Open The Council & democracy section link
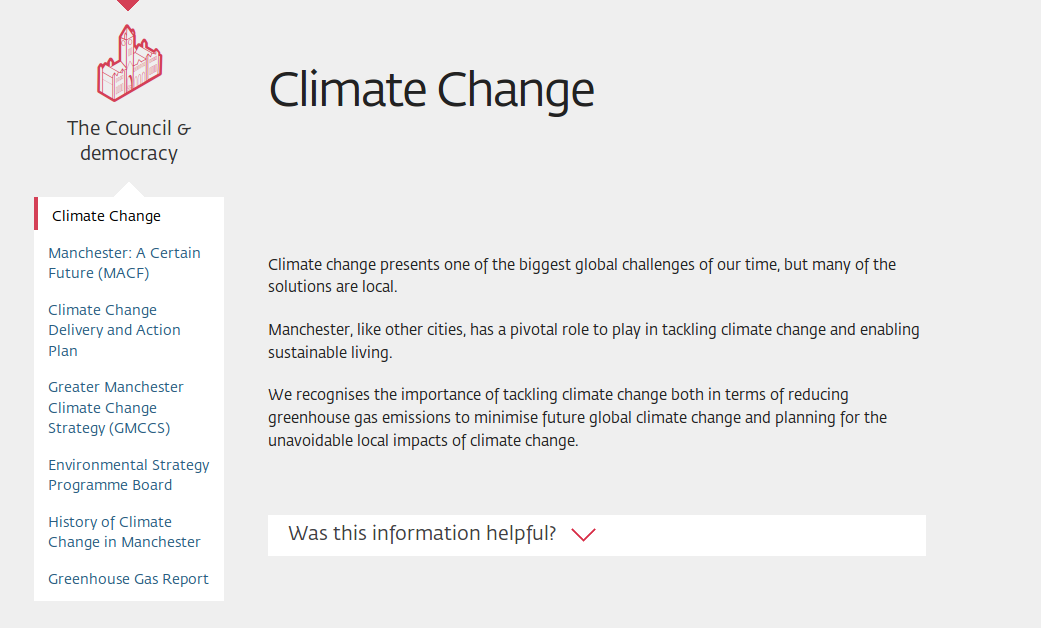The image size is (1041, 628). point(129,141)
